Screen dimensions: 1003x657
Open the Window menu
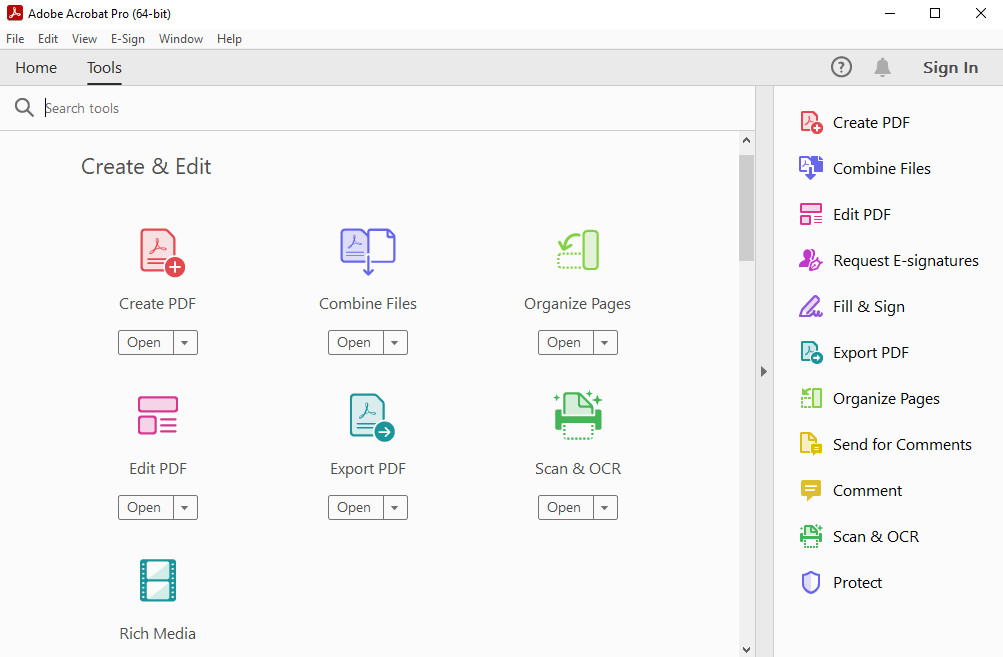[x=181, y=38]
